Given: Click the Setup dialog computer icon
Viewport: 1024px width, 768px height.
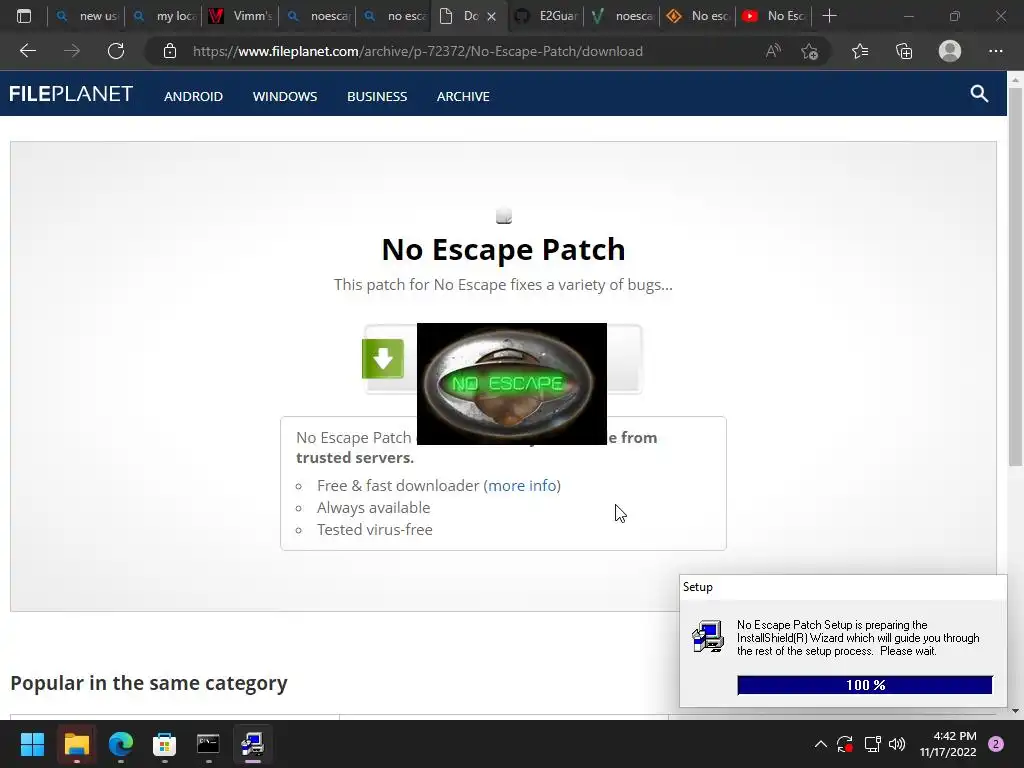Looking at the screenshot, I should pyautogui.click(x=708, y=637).
